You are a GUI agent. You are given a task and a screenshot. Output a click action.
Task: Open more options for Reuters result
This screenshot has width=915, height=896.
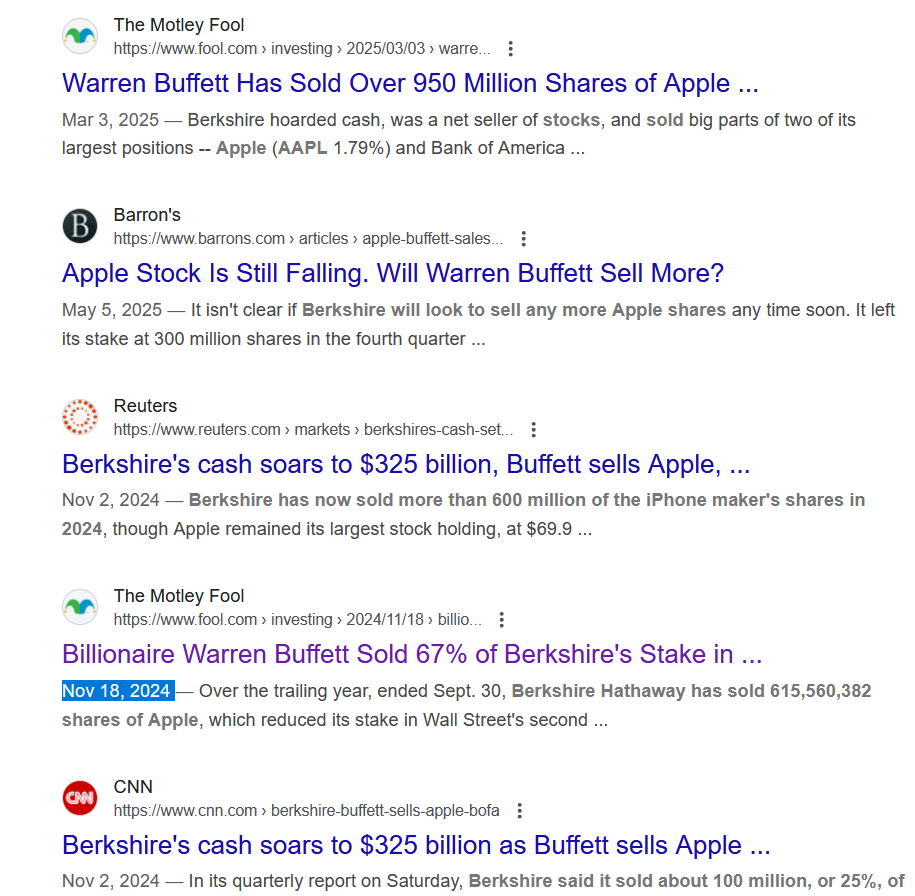[533, 430]
